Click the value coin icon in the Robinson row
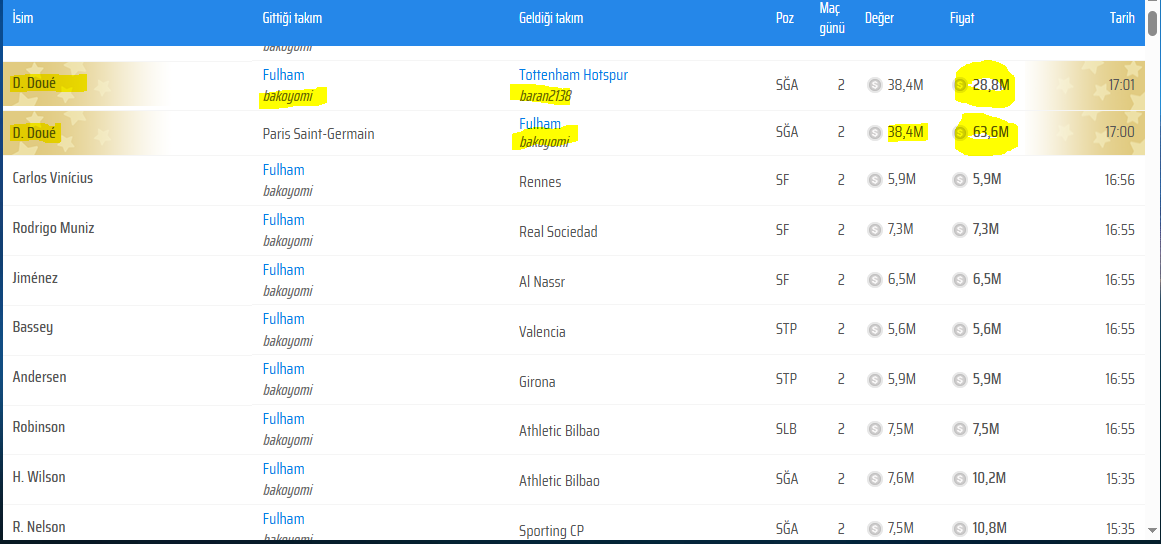Screen dimensions: 1161x544 875,429
